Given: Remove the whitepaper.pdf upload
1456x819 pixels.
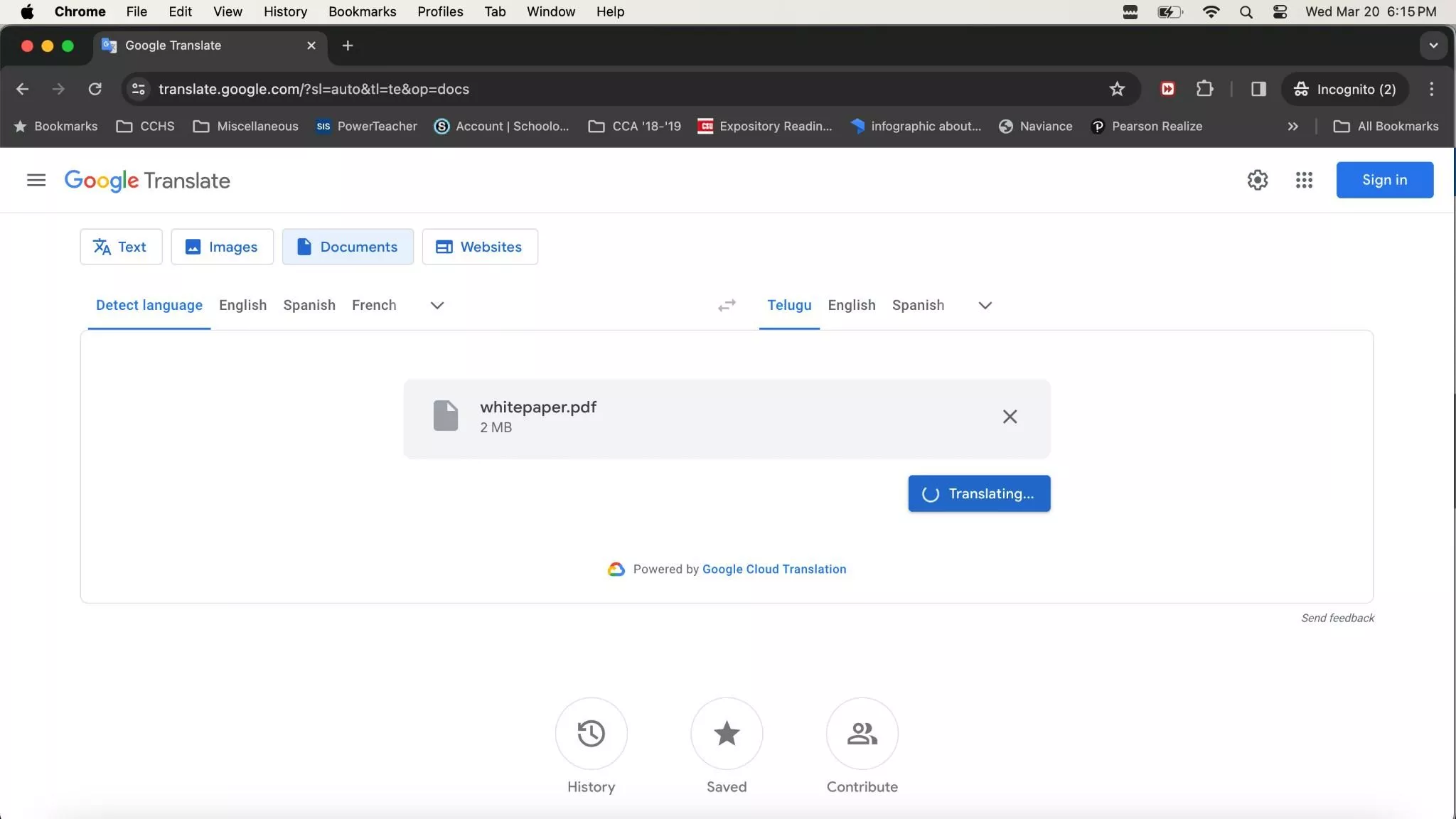Looking at the screenshot, I should [x=1010, y=417].
